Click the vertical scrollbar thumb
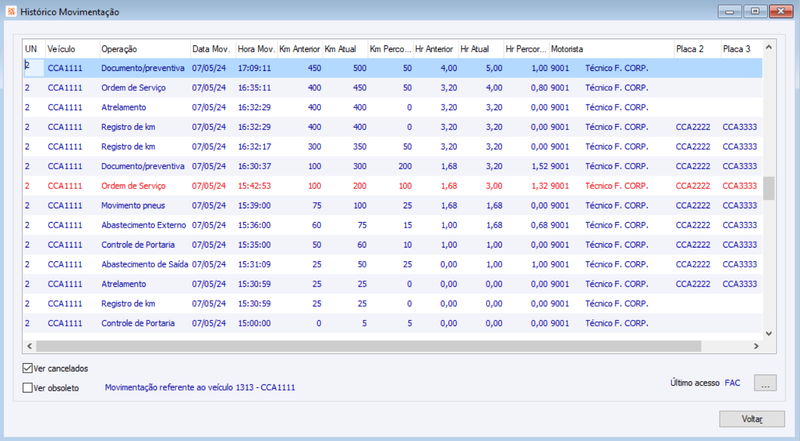The height and width of the screenshot is (441, 800). click(x=769, y=188)
